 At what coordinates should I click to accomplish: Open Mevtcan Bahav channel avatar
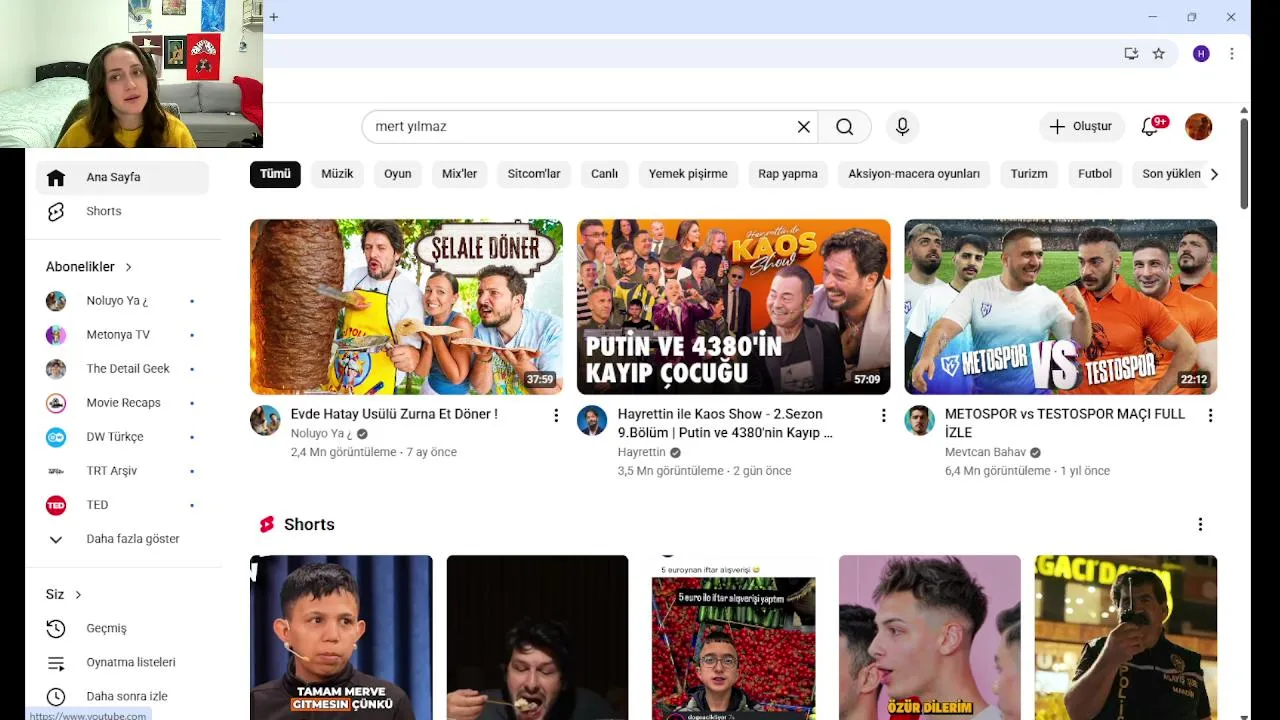tap(920, 421)
